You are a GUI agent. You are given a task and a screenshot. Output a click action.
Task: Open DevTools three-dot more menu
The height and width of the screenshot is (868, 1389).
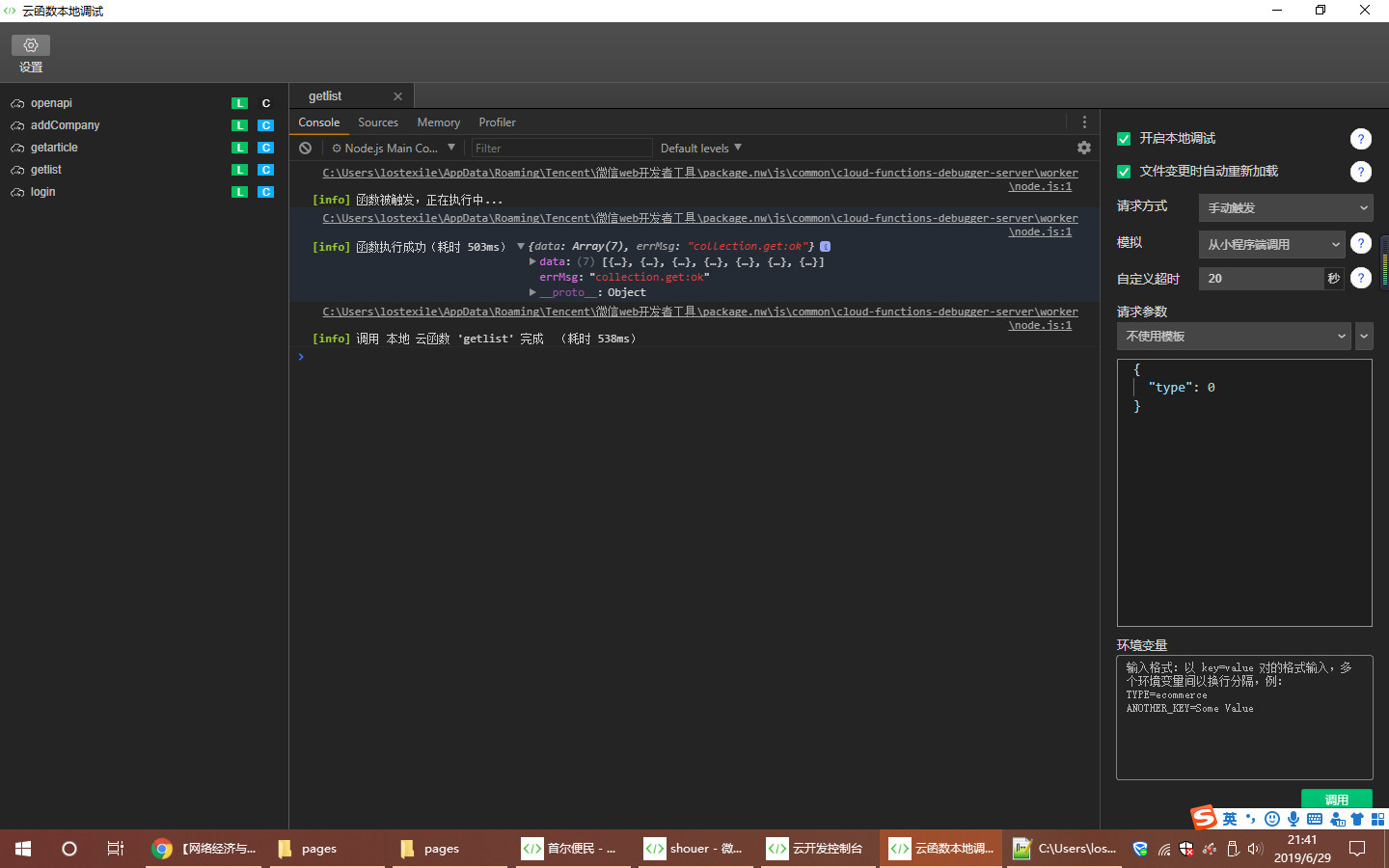[x=1084, y=122]
